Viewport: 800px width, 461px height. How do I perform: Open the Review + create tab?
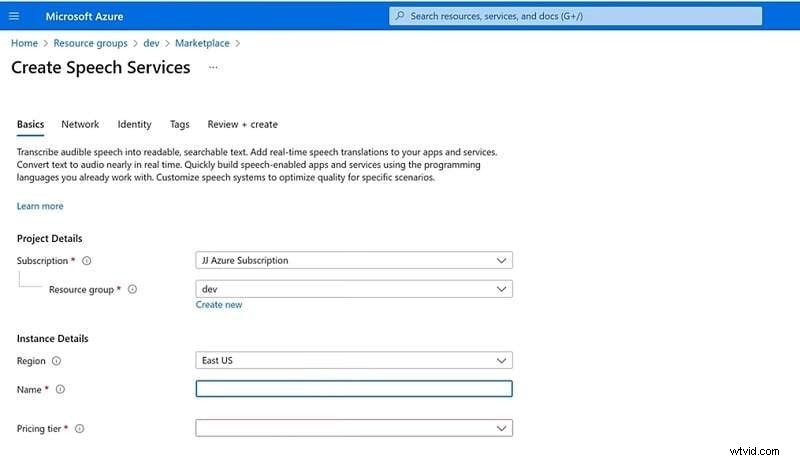242,124
